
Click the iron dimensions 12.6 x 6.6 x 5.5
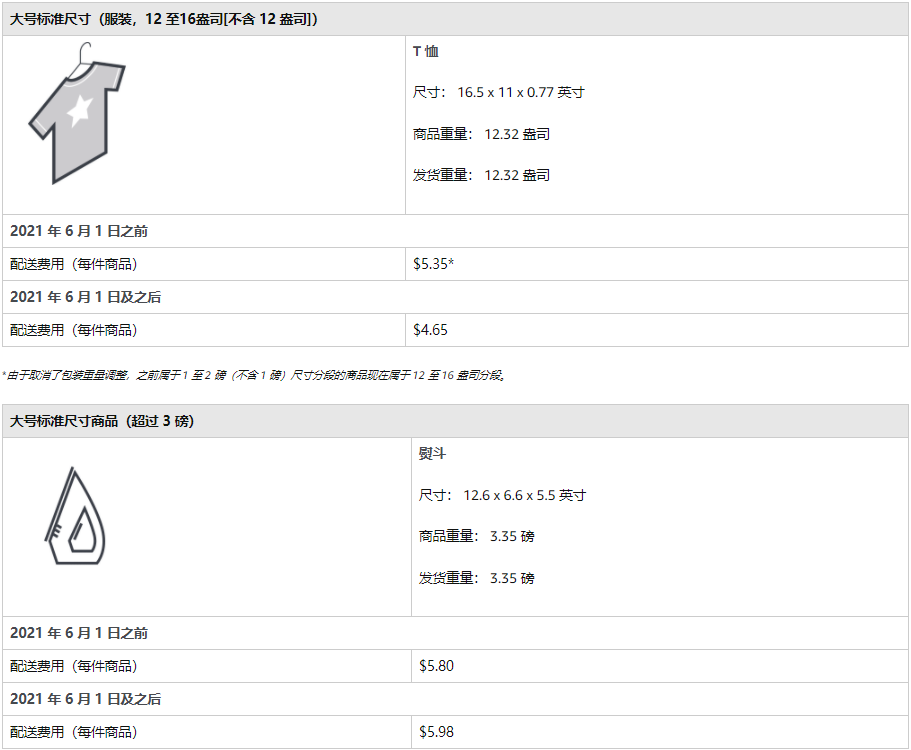[502, 495]
